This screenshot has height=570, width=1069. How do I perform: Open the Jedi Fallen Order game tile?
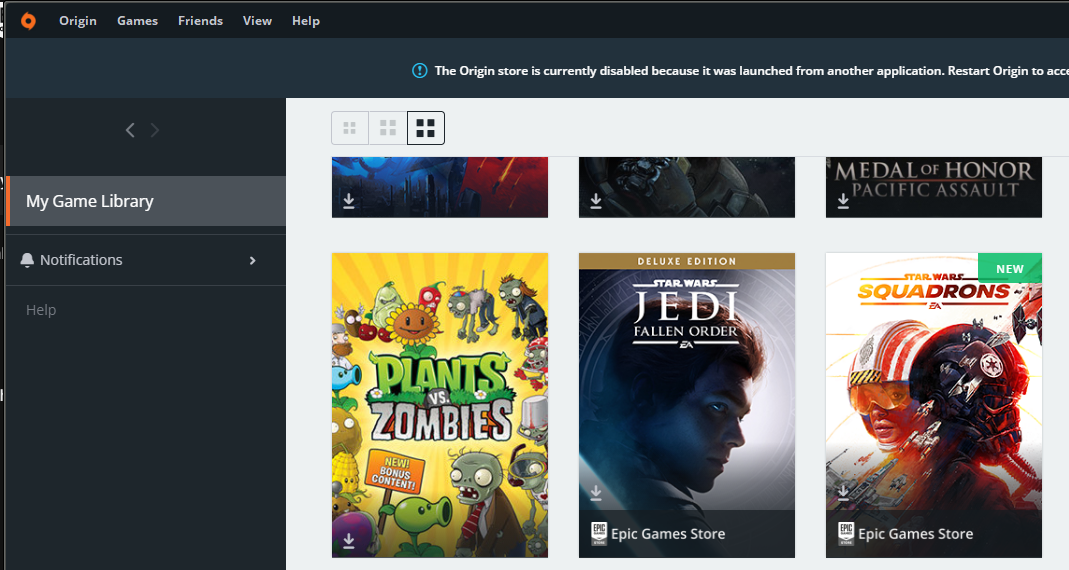point(687,405)
